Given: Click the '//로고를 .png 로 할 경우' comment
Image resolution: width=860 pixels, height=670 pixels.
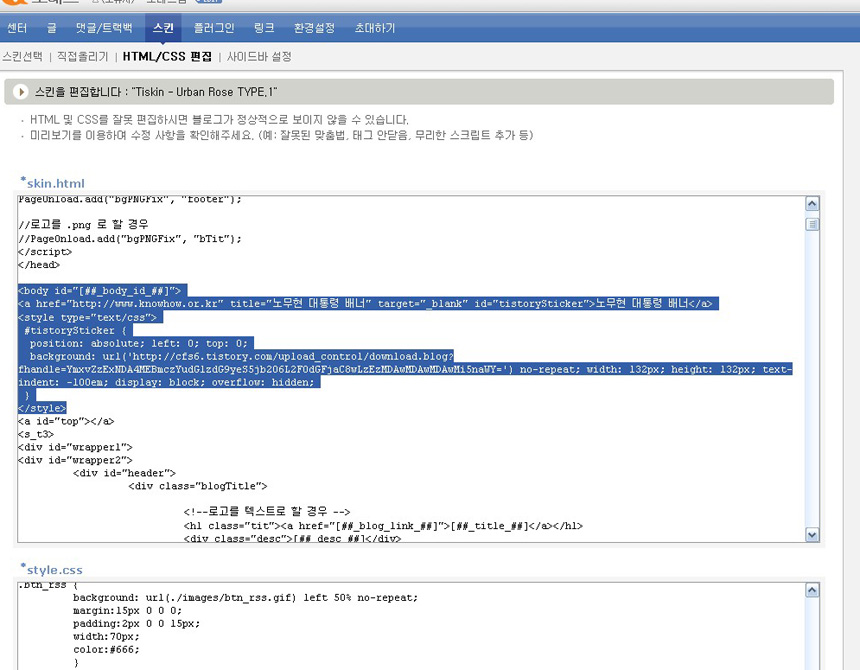Looking at the screenshot, I should coord(83,224).
